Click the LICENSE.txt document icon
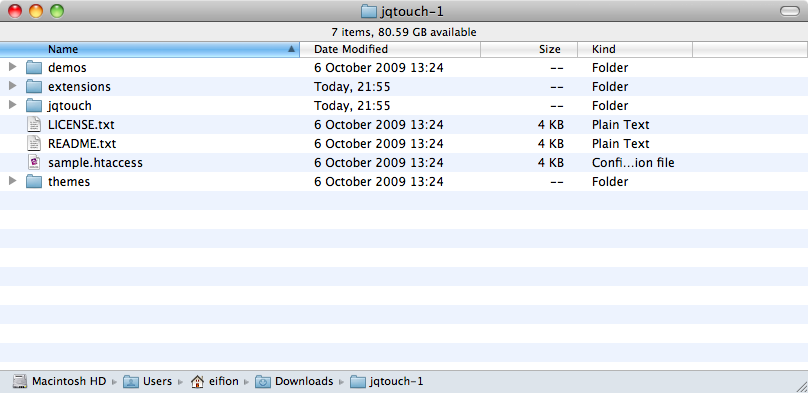The width and height of the screenshot is (808, 393). click(x=33, y=125)
